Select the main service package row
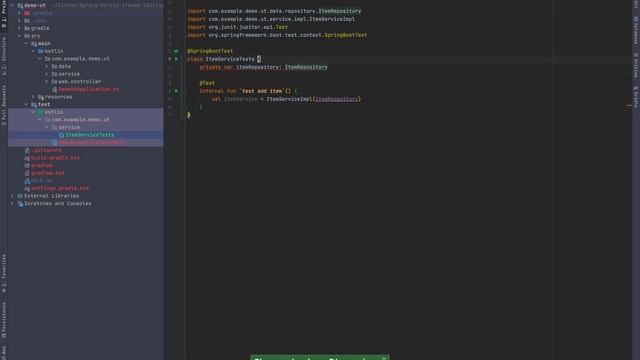 [x=86, y=74]
